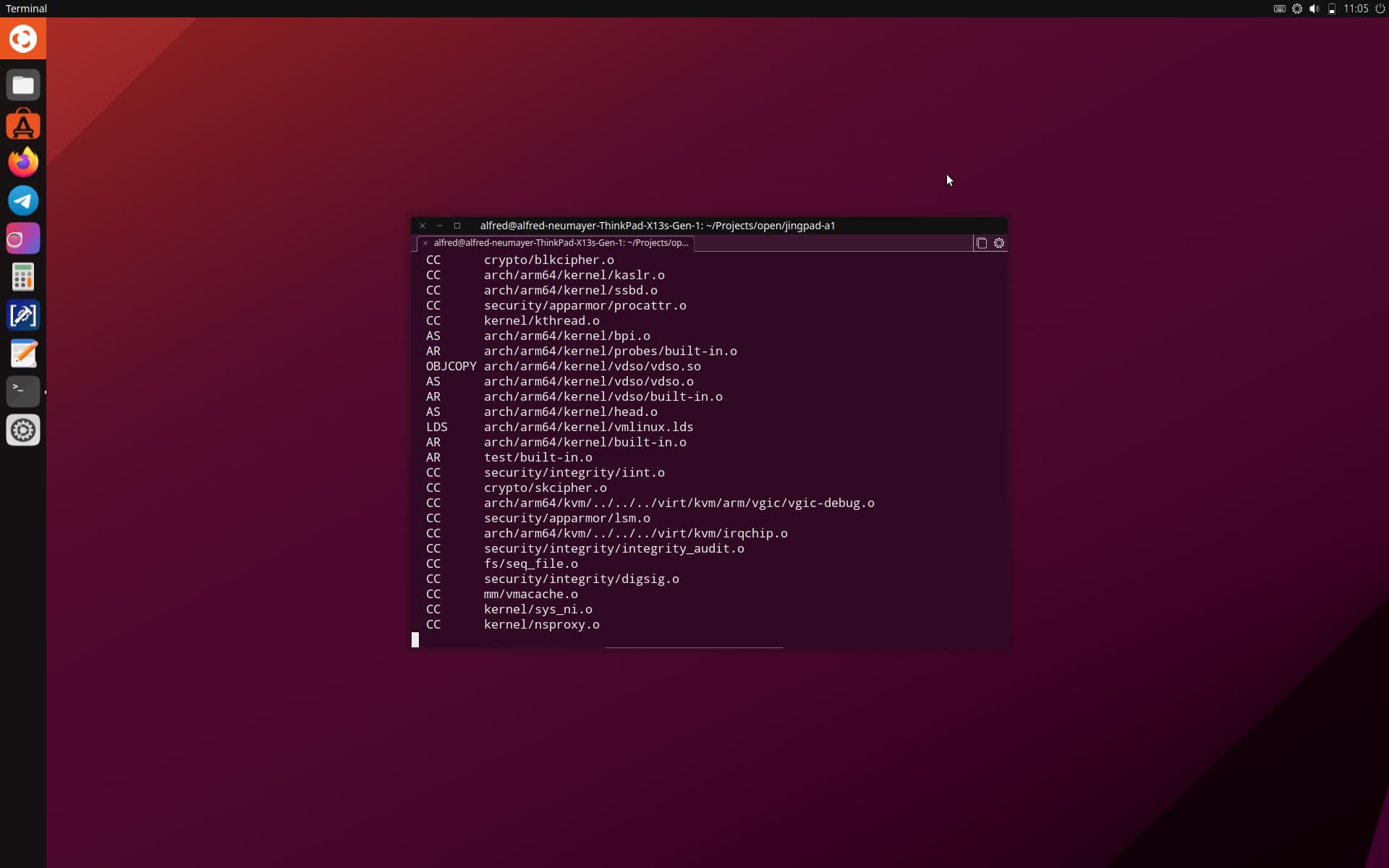The height and width of the screenshot is (868, 1389).
Task: Open the 11:05 clock indicator
Action: tap(1356, 9)
